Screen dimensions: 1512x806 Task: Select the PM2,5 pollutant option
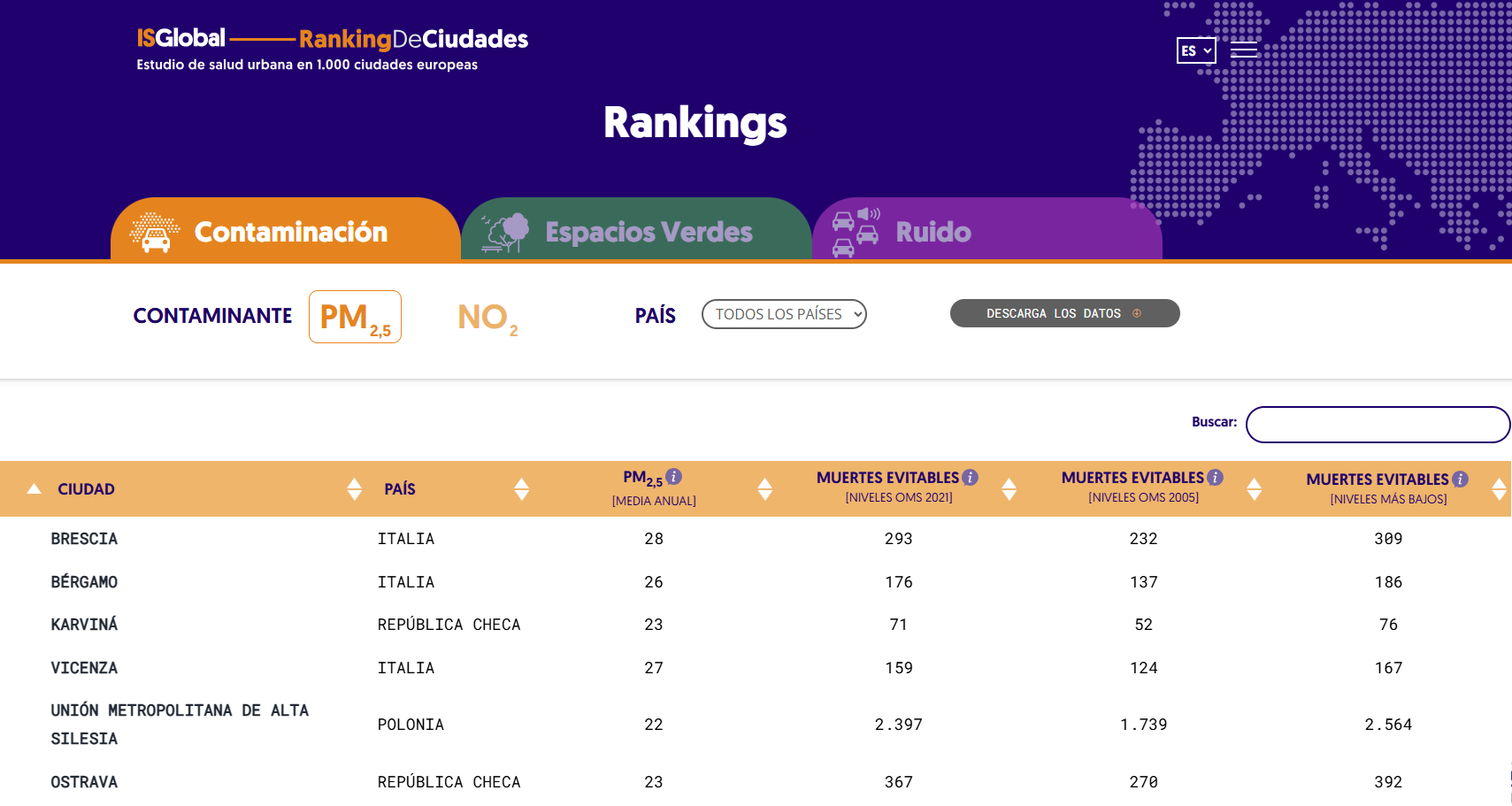coord(354,316)
